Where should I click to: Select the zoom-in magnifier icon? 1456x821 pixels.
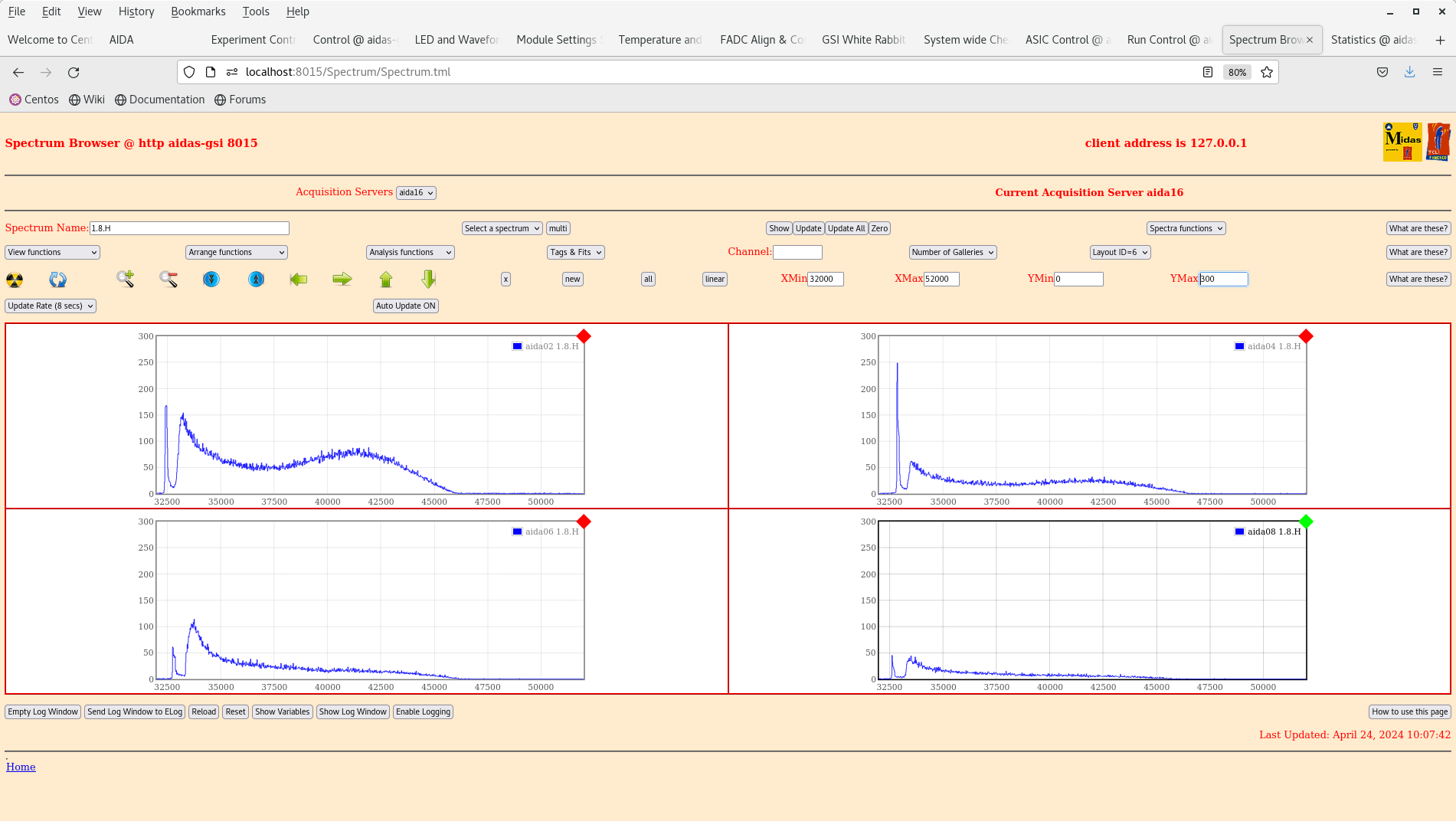click(x=125, y=280)
